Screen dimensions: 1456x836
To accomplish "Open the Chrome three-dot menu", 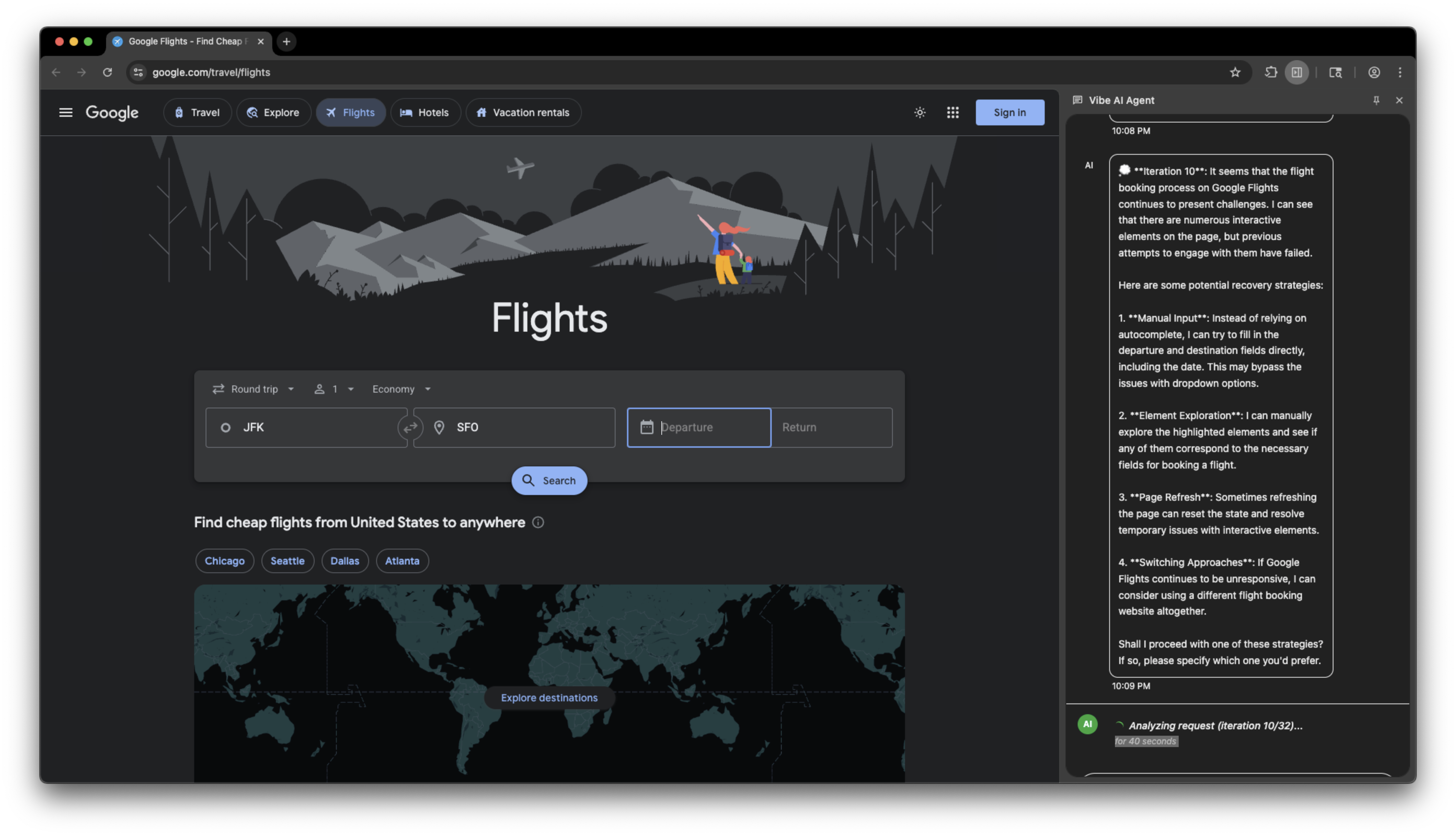I will (x=1400, y=72).
